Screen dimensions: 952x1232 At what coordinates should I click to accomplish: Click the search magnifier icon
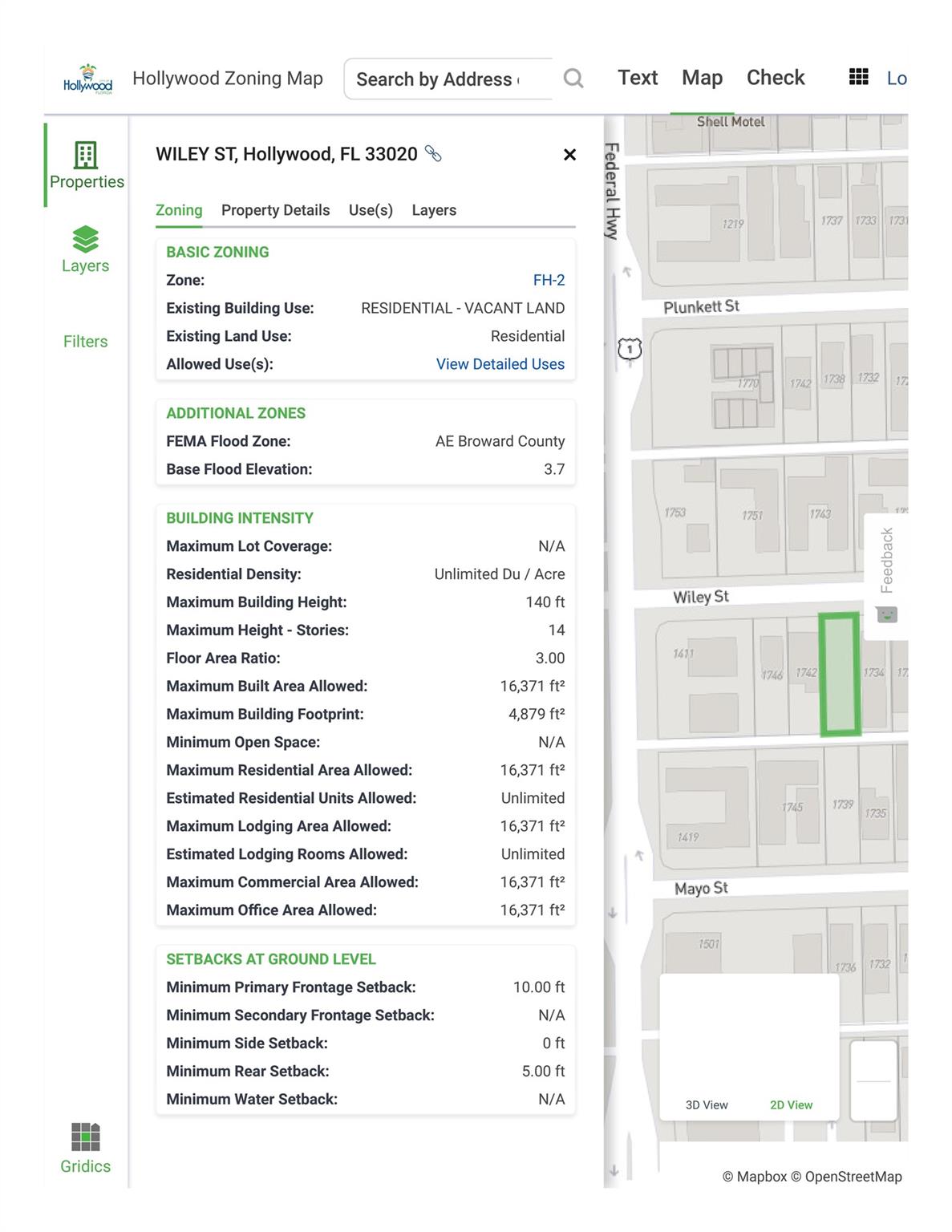[x=573, y=79]
